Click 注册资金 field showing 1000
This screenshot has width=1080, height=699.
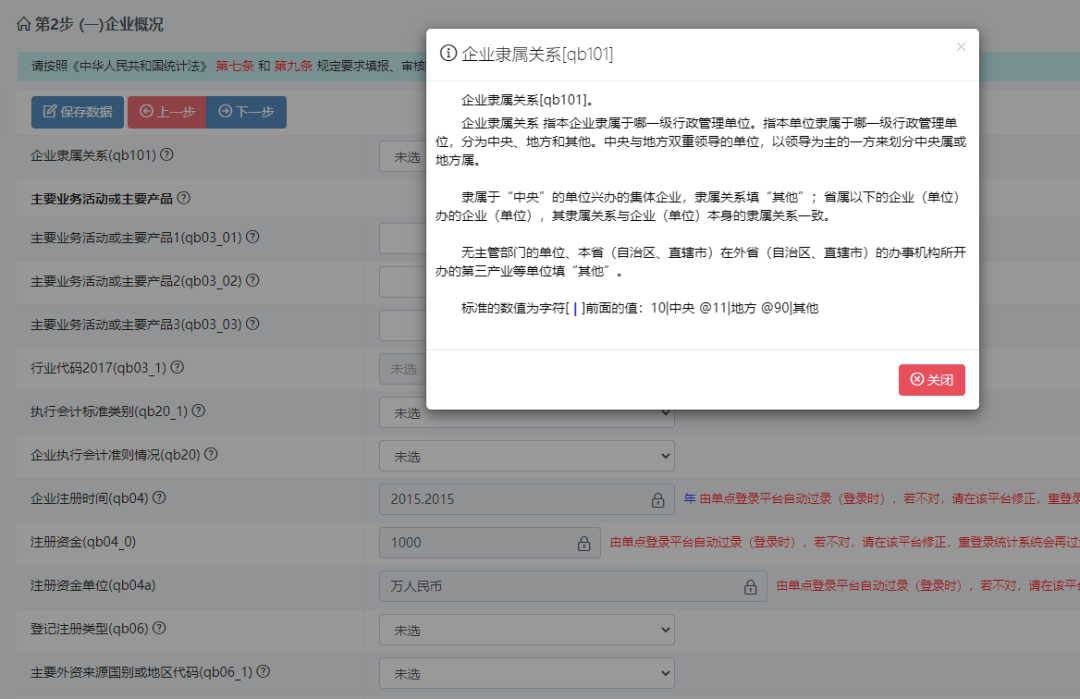click(x=490, y=543)
